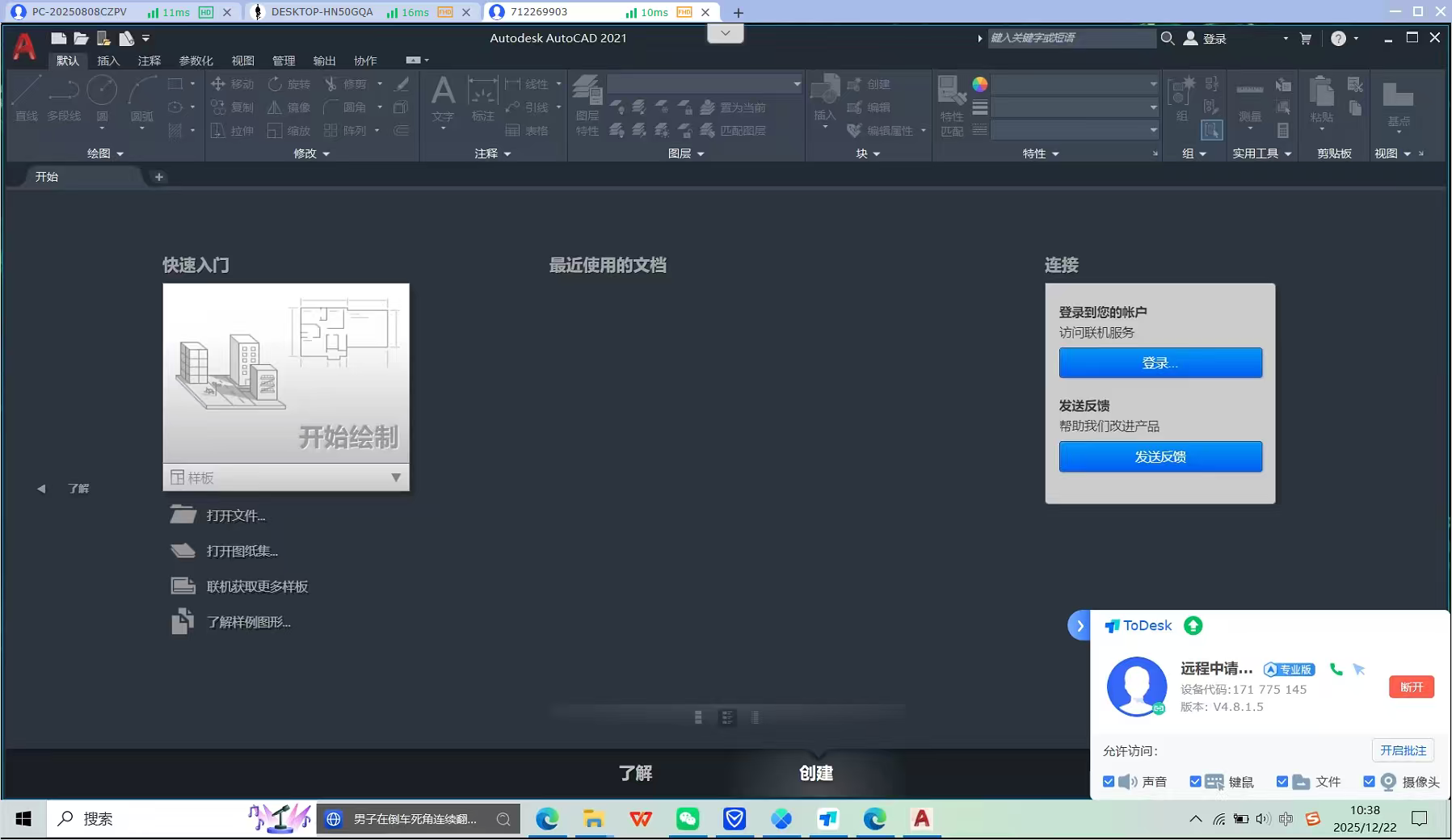Open 打开文件 to browse a drawing
The width and height of the screenshot is (1452, 840).
click(235, 514)
